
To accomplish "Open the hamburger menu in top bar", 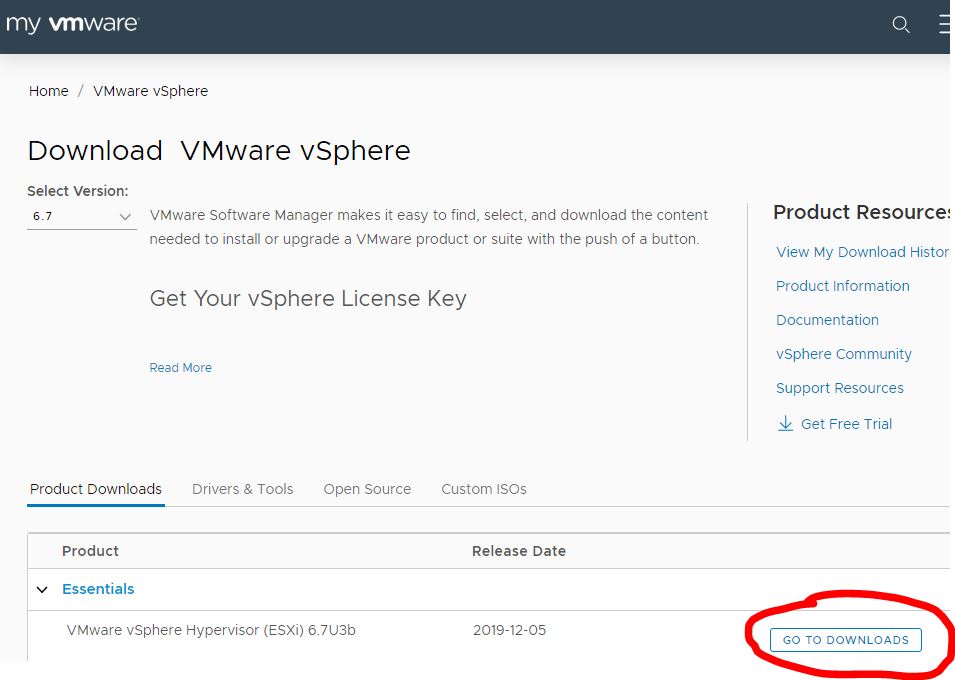I will coord(945,25).
